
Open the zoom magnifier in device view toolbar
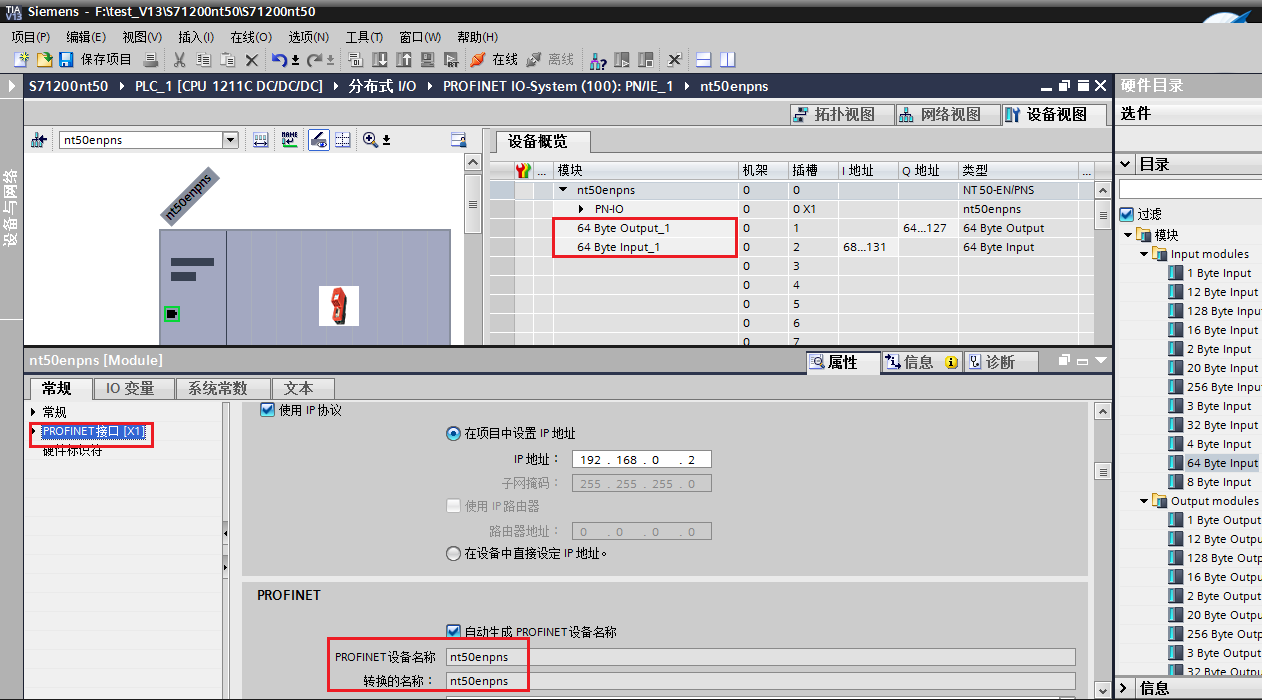(x=370, y=139)
